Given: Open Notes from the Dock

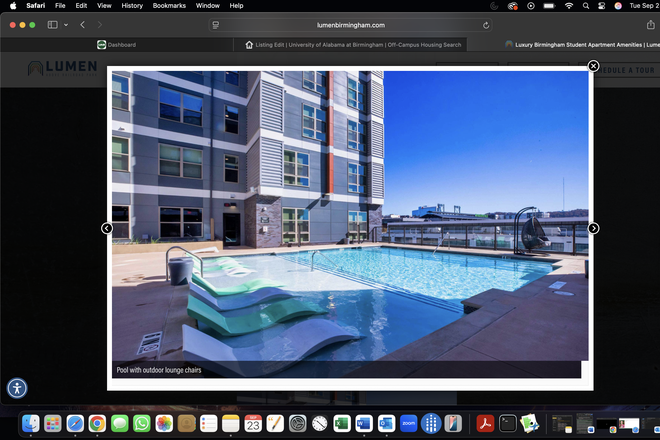Looking at the screenshot, I should pyautogui.click(x=231, y=424).
